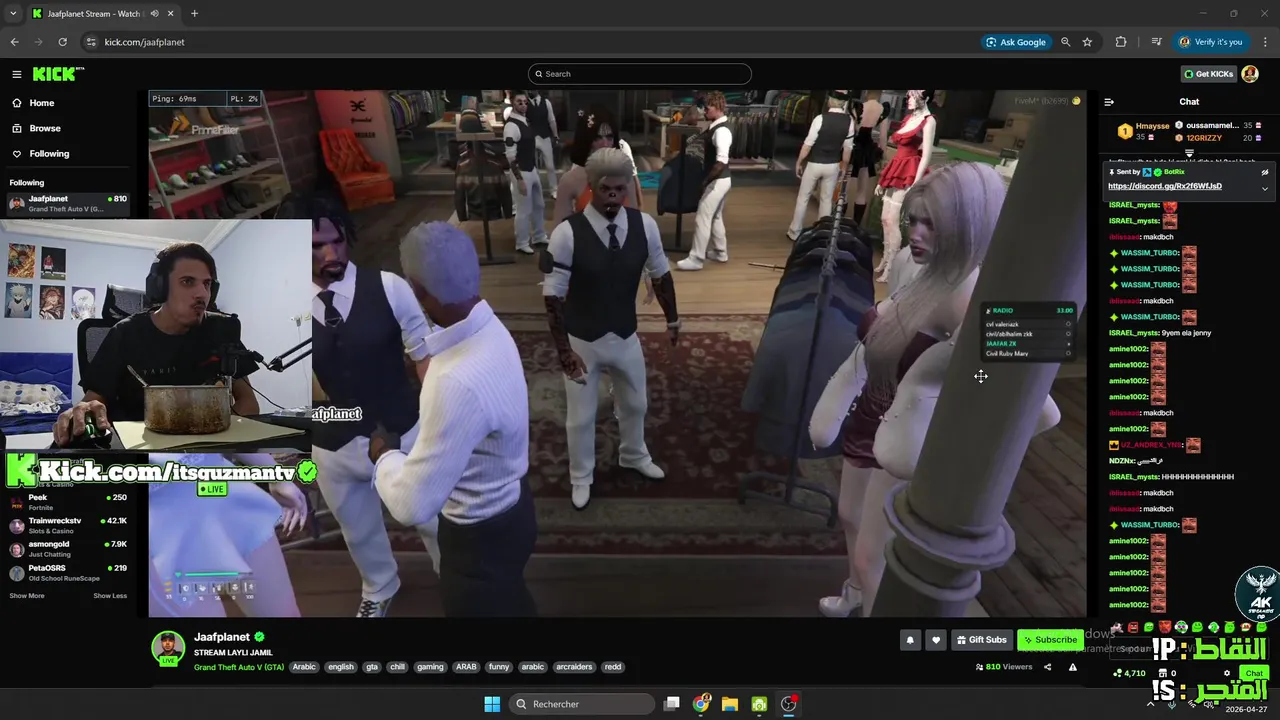Open the chat shop icon
Viewport: 1280px width, 720px height.
pyautogui.click(x=1164, y=673)
